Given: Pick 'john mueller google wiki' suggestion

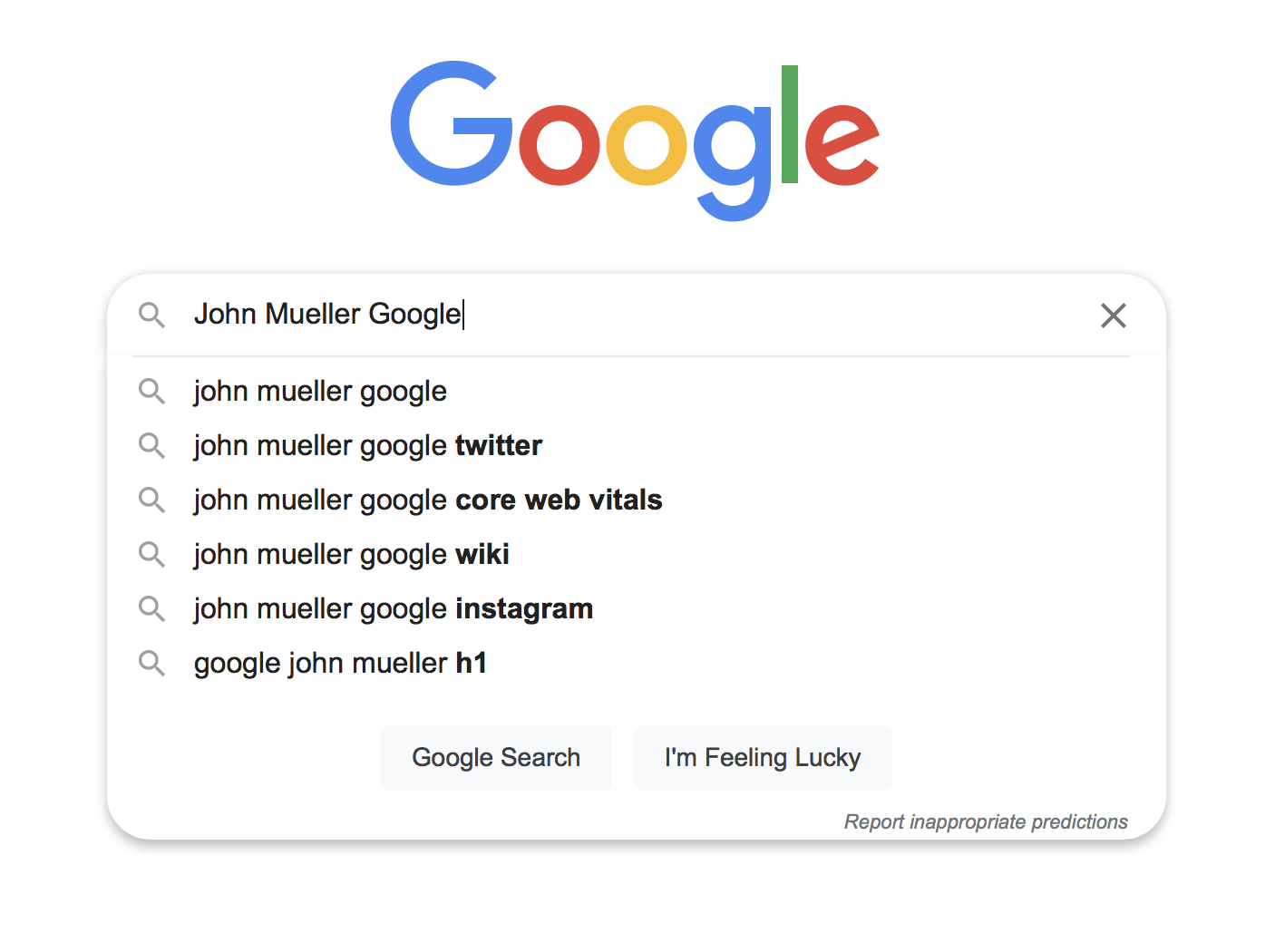Looking at the screenshot, I should pos(351,555).
